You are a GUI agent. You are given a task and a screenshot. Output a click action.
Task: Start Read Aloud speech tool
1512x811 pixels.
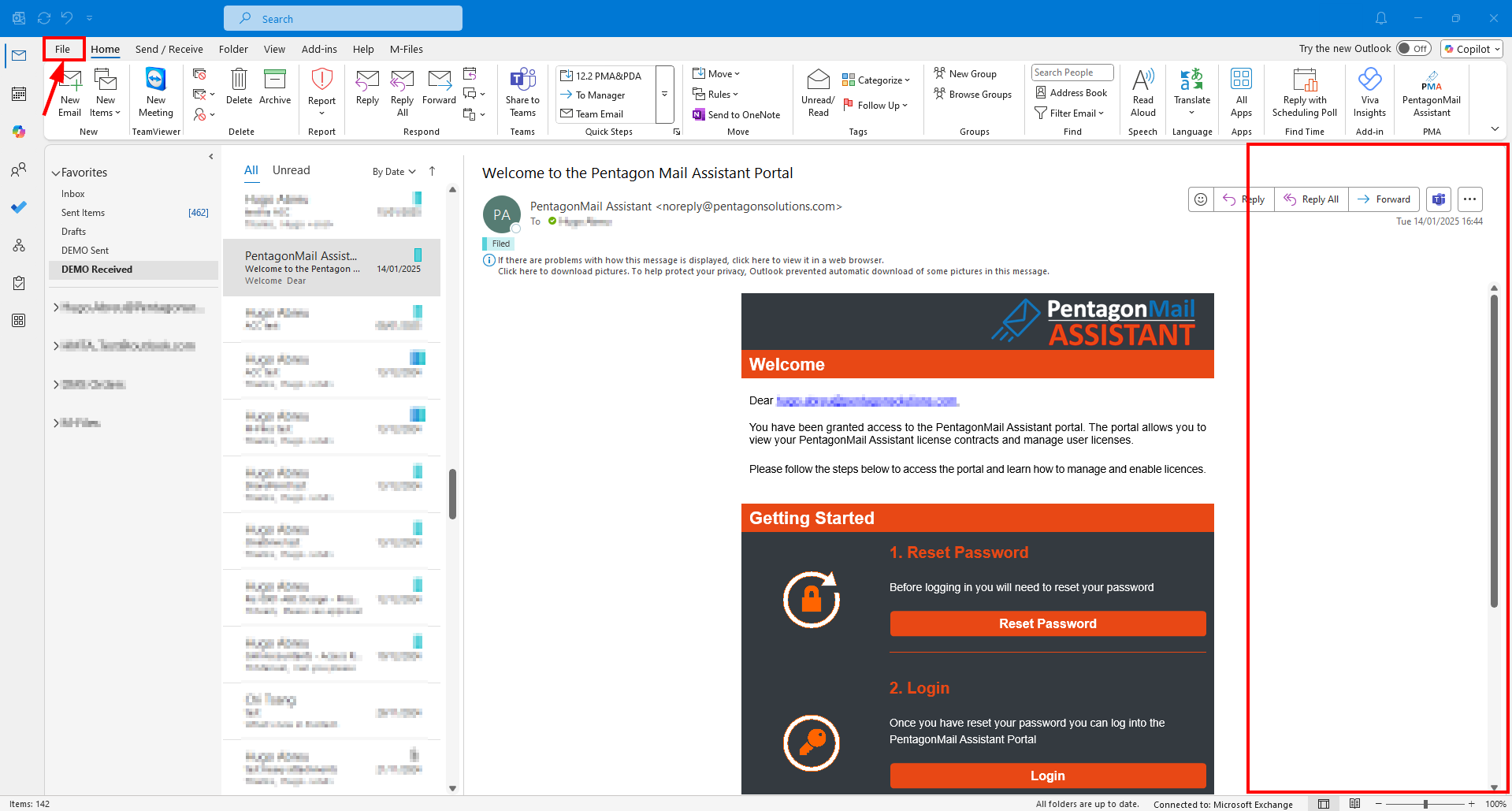pos(1142,91)
